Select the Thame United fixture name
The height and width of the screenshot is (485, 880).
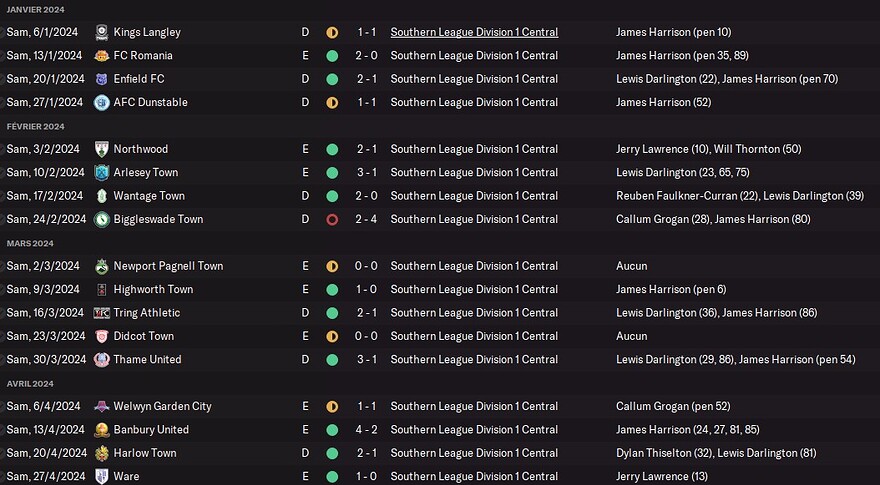(x=147, y=360)
